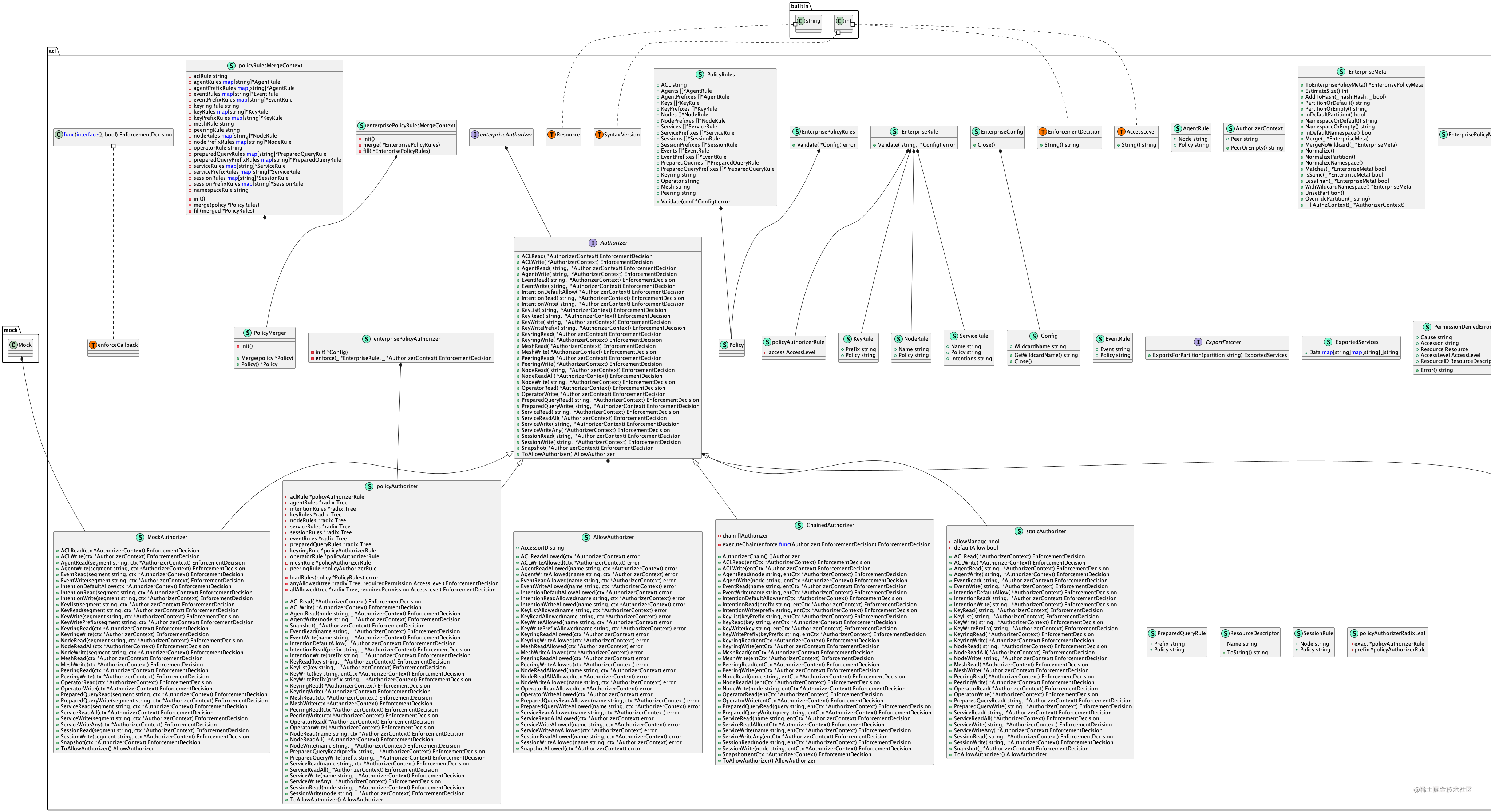Click the green S icon of staticAuthorizer
Image resolution: width=1491 pixels, height=812 pixels.
(x=1019, y=531)
